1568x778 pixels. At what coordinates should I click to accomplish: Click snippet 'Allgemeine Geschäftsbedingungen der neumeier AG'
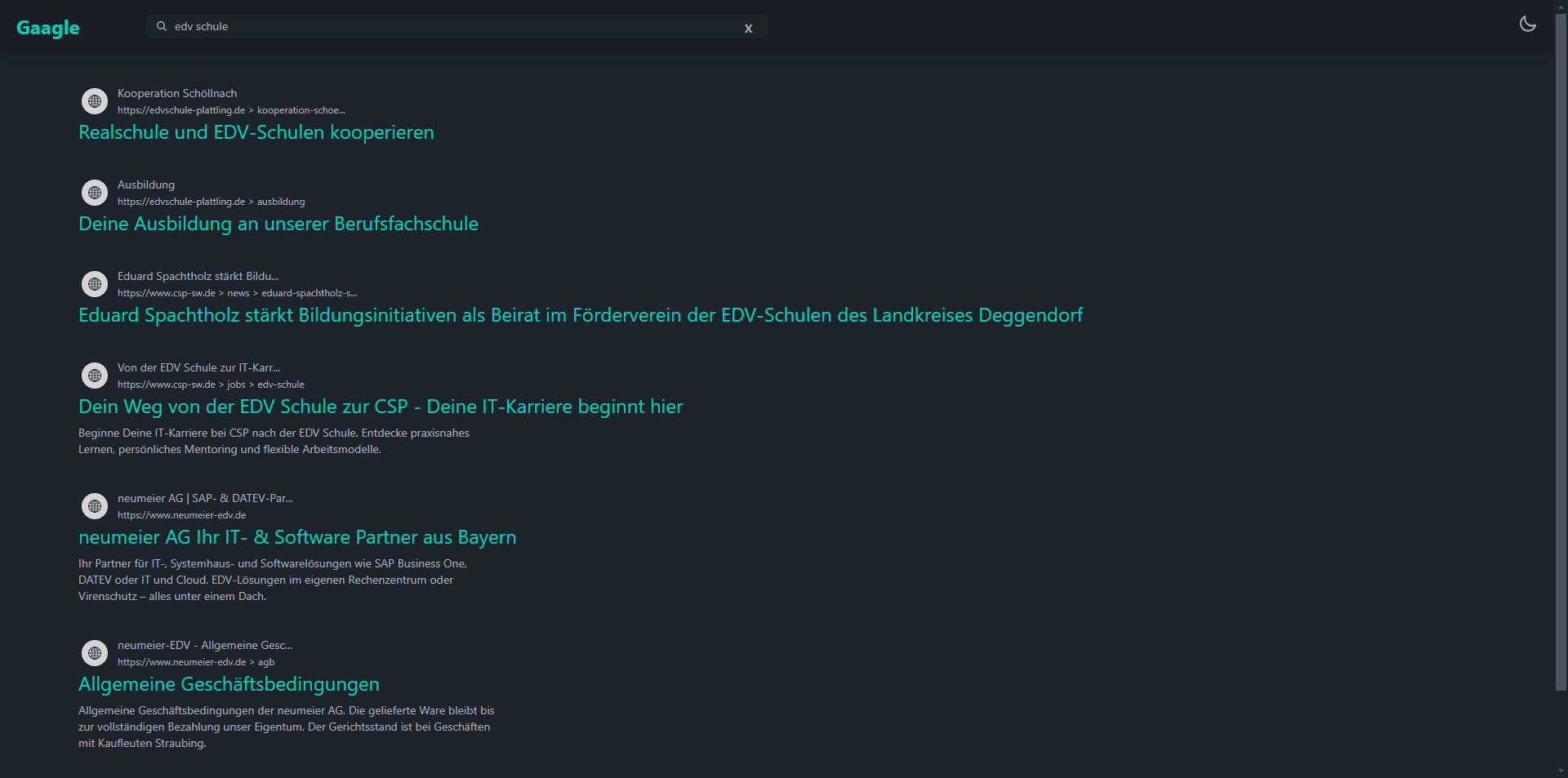point(287,727)
